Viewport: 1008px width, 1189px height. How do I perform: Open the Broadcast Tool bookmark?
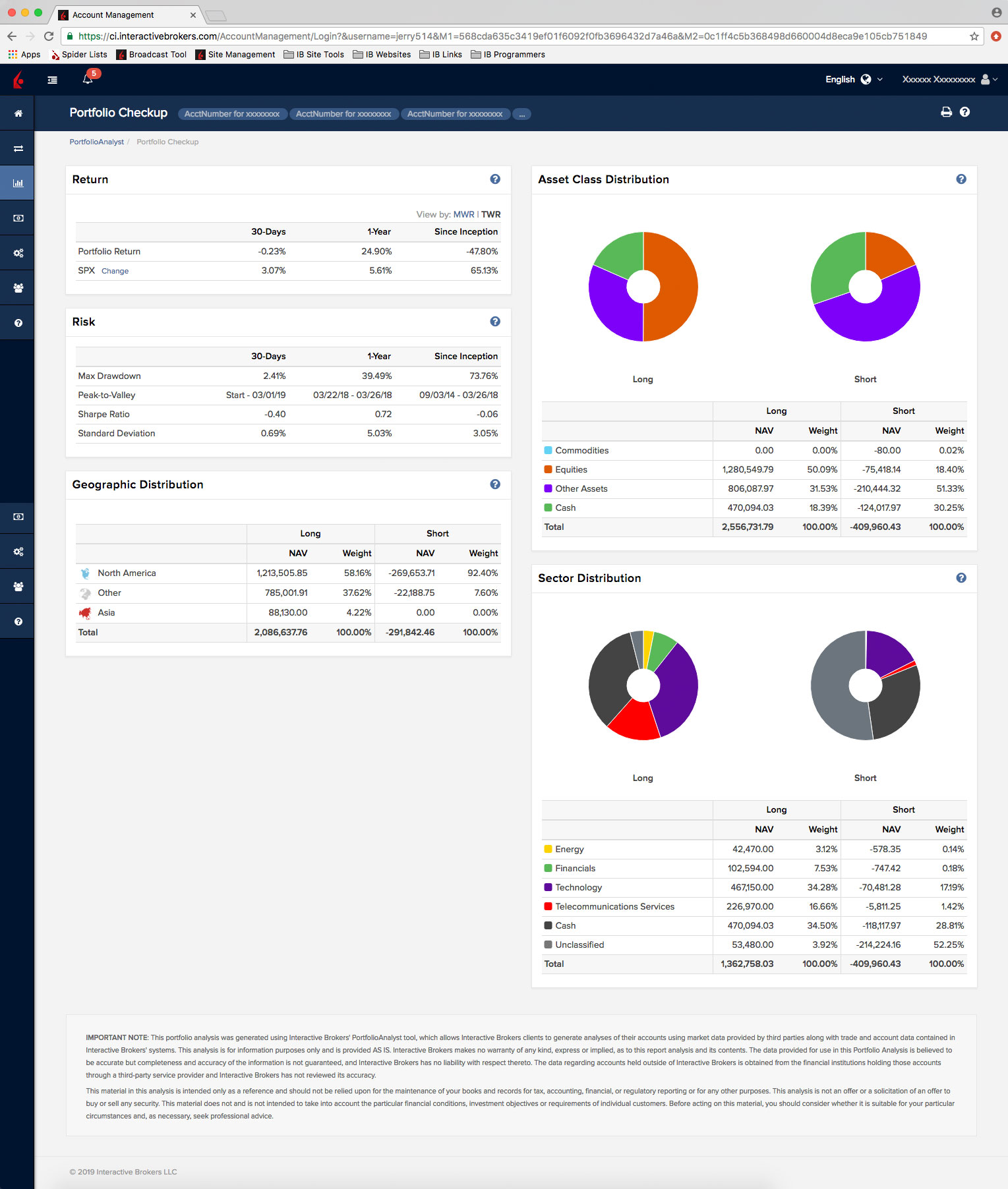(152, 55)
